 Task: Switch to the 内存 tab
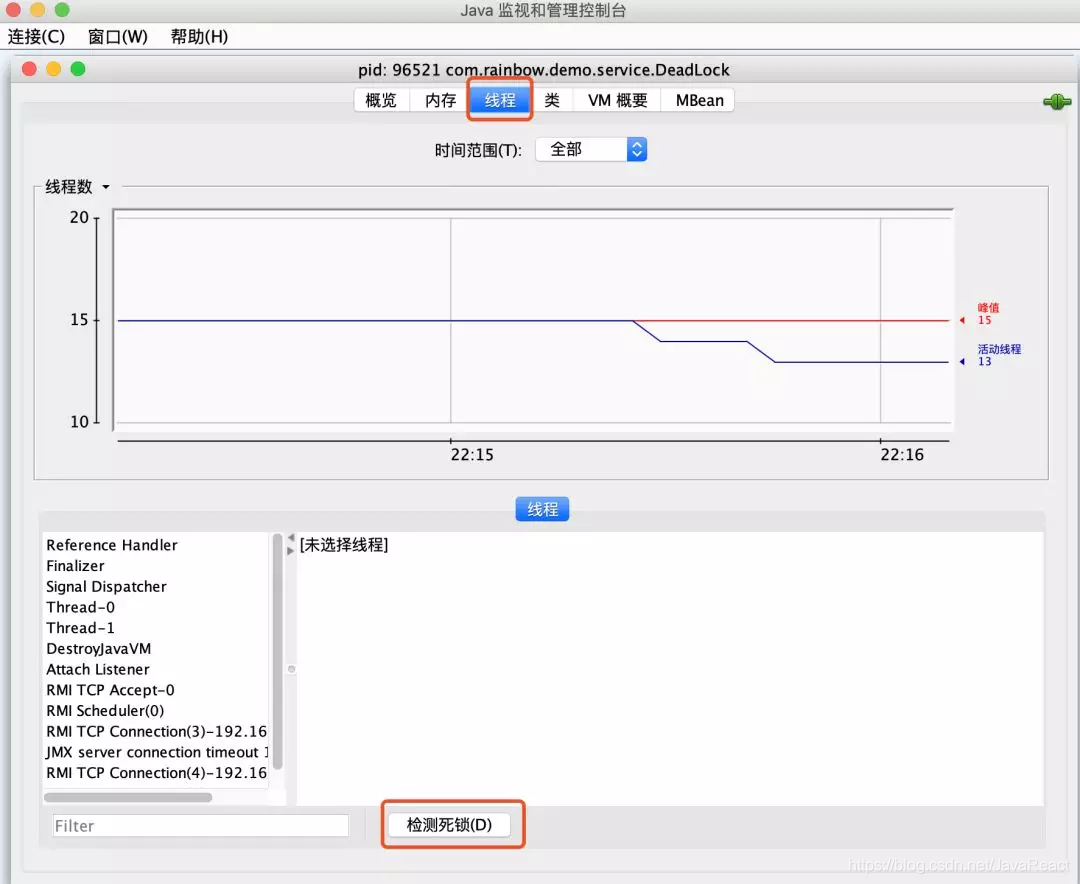pos(441,101)
